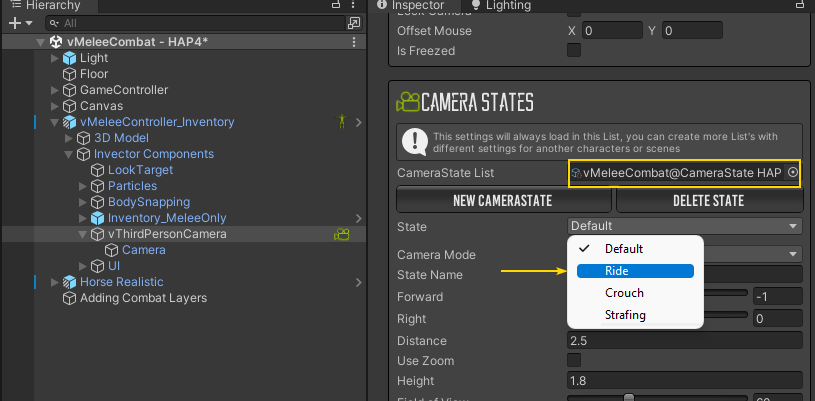Edit the Forward value field
The image size is (815, 401).
tap(778, 296)
